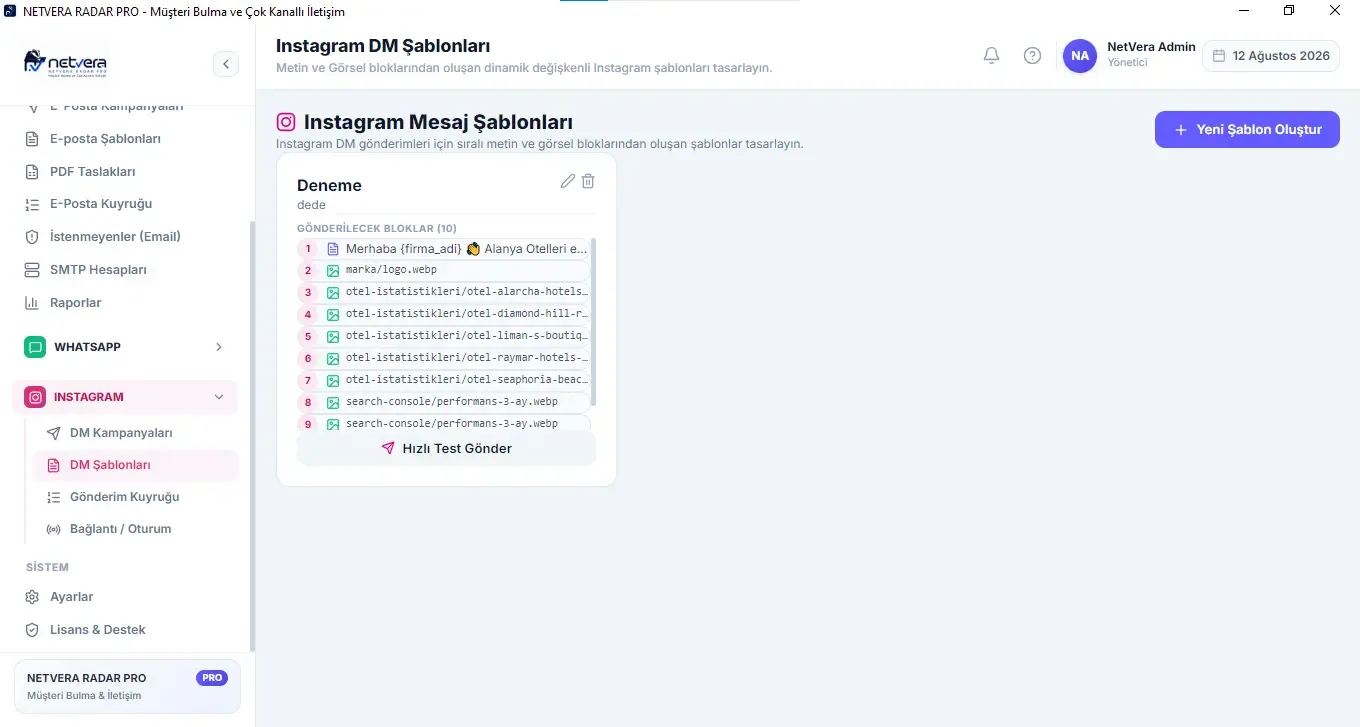
Task: Edit the Deneme template with pencil icon
Action: click(568, 181)
